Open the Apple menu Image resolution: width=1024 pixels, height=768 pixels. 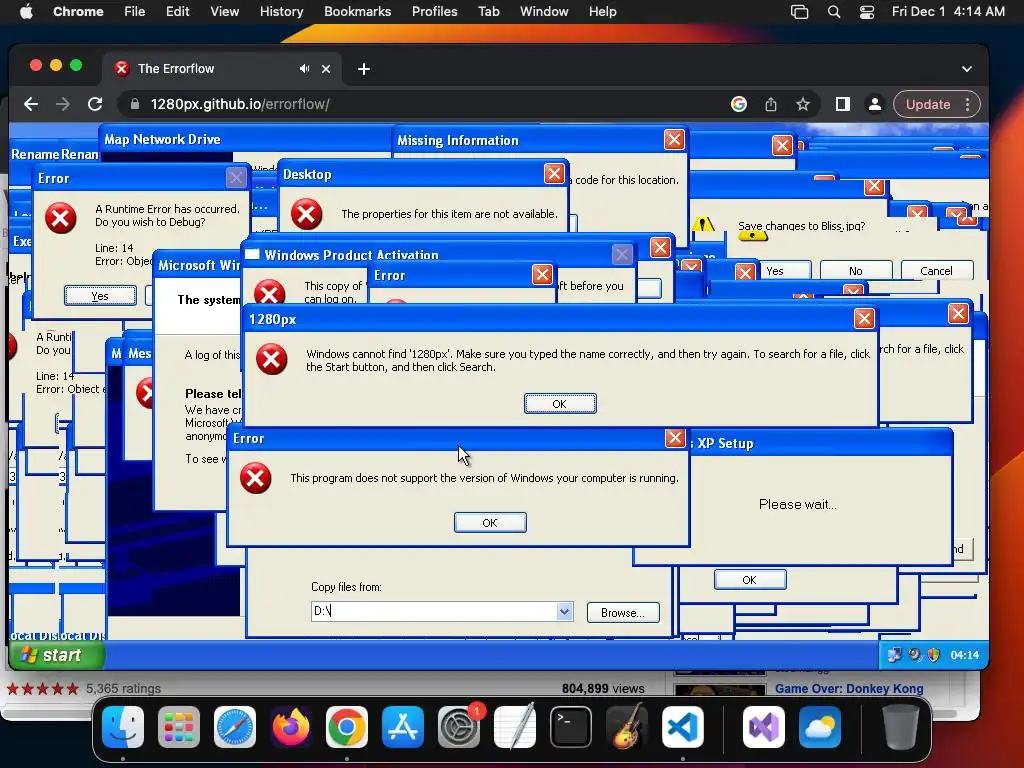point(26,12)
